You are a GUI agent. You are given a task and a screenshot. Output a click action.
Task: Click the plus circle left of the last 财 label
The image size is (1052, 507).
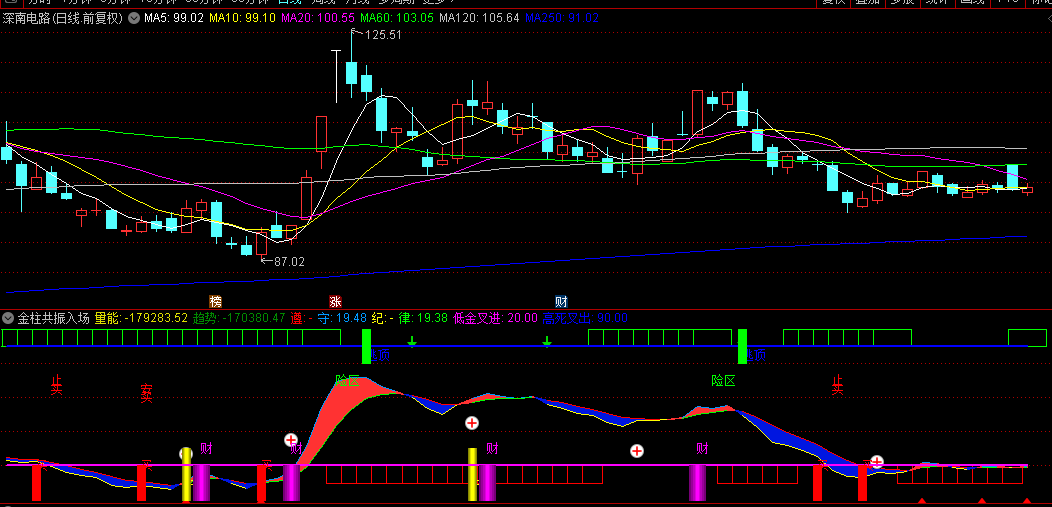pyautogui.click(x=637, y=451)
